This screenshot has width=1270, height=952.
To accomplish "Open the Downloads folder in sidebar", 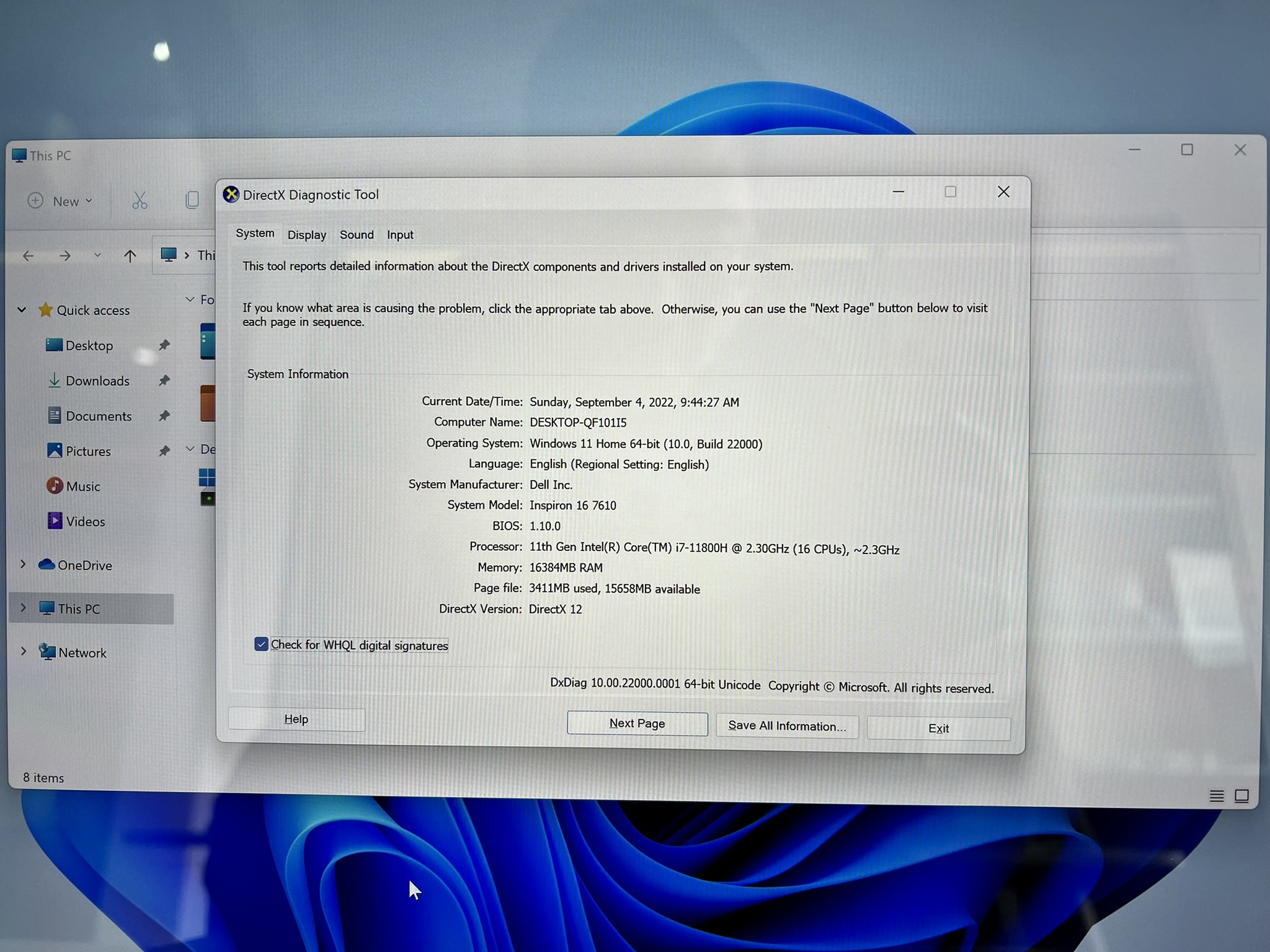I will pyautogui.click(x=97, y=381).
